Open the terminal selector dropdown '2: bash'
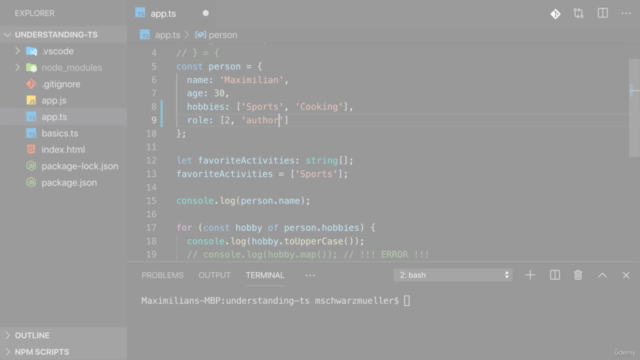The image size is (640, 360). [453, 275]
